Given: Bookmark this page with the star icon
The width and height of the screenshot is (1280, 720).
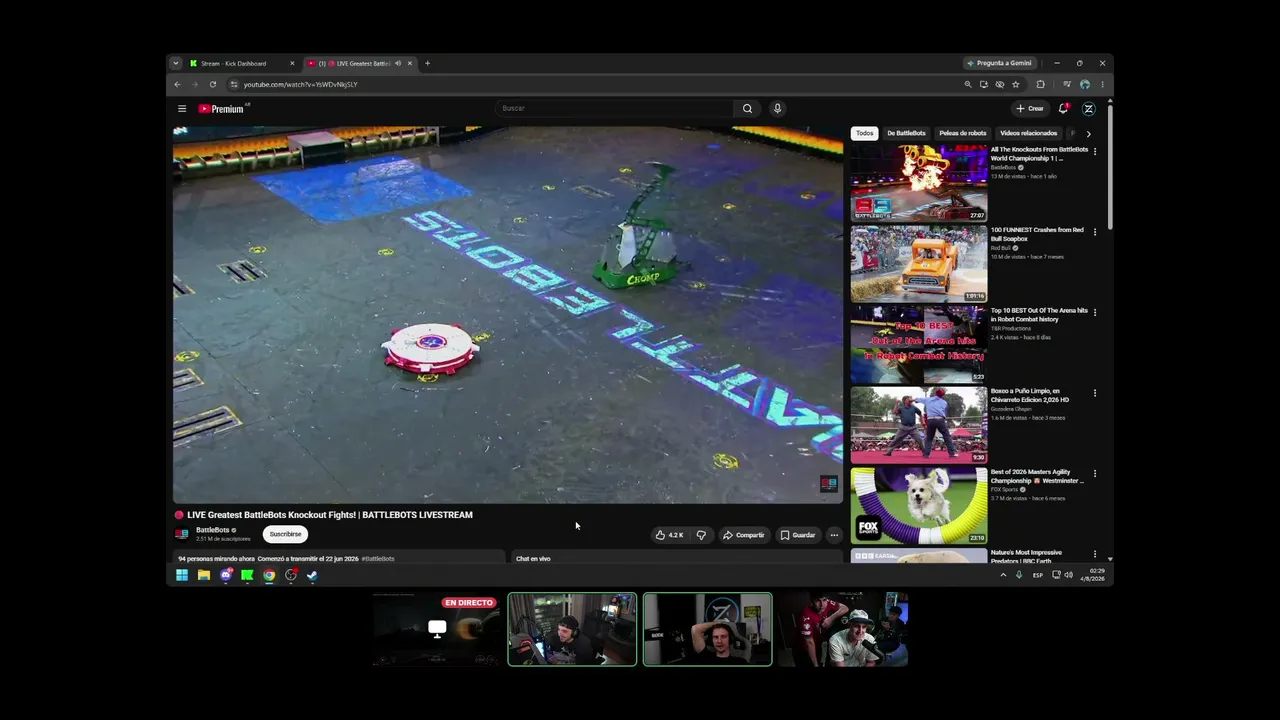Looking at the screenshot, I should [x=1016, y=84].
